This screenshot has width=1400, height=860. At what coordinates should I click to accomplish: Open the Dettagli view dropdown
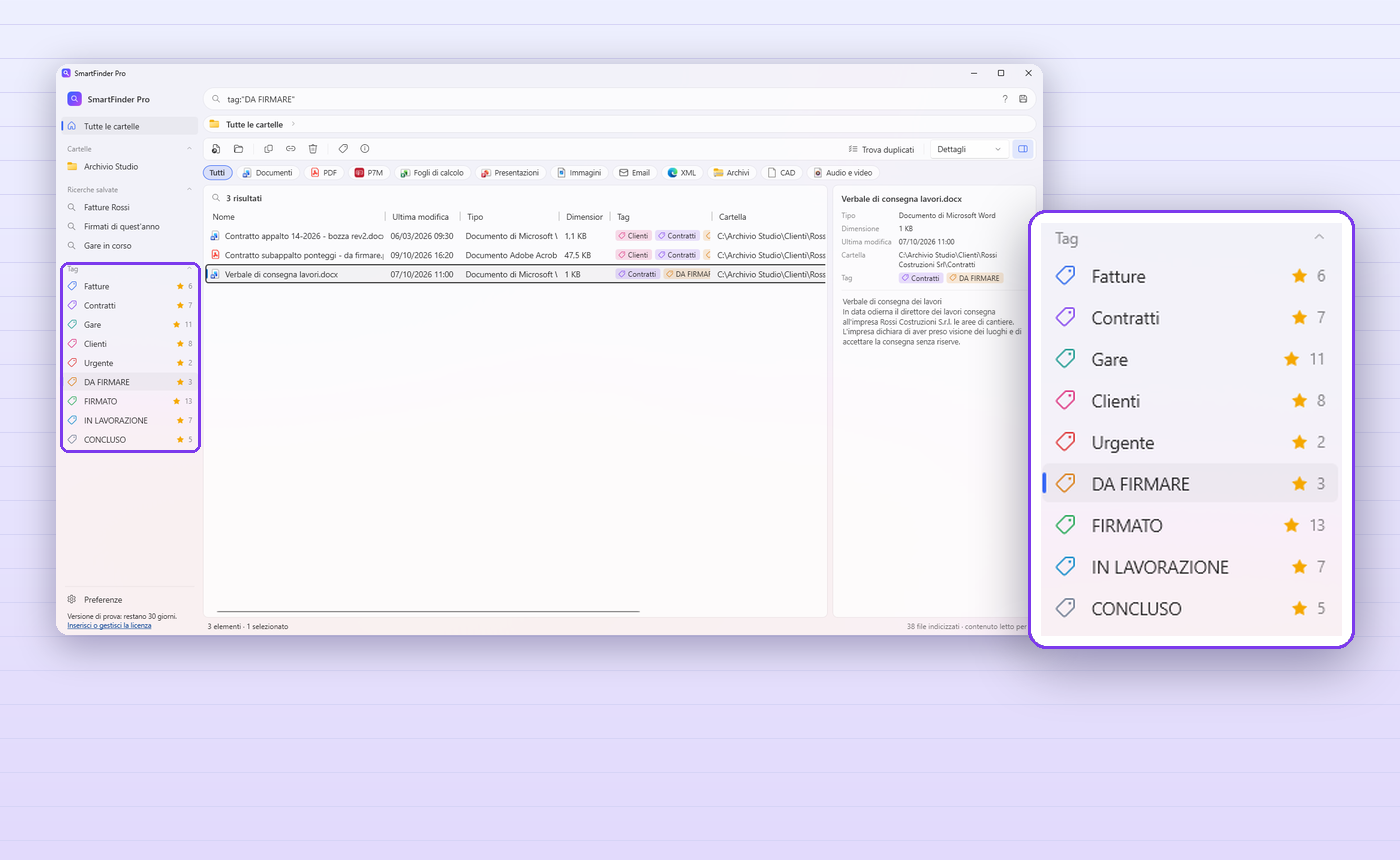(x=968, y=149)
